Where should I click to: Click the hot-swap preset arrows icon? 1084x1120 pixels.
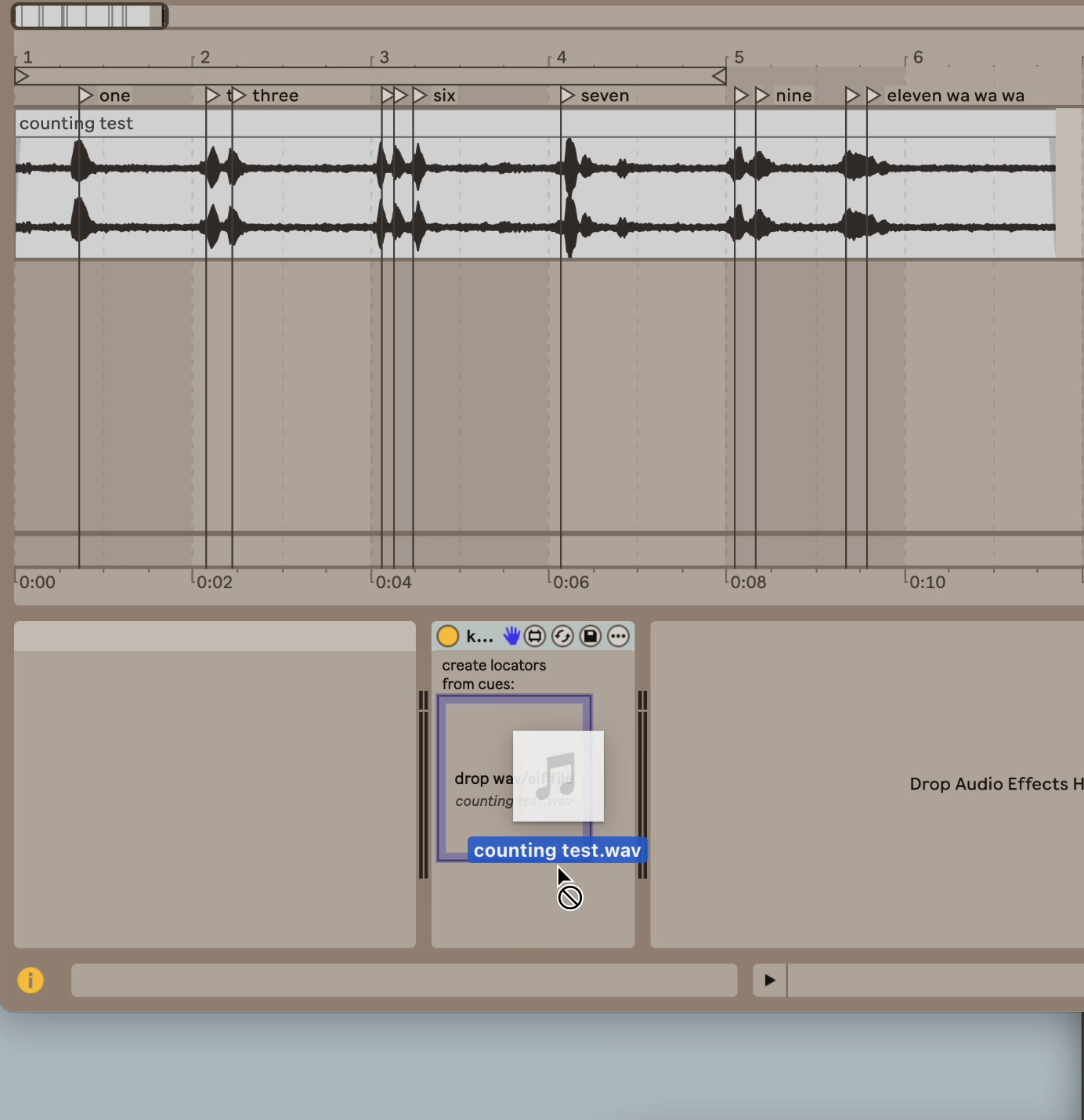[x=562, y=636]
